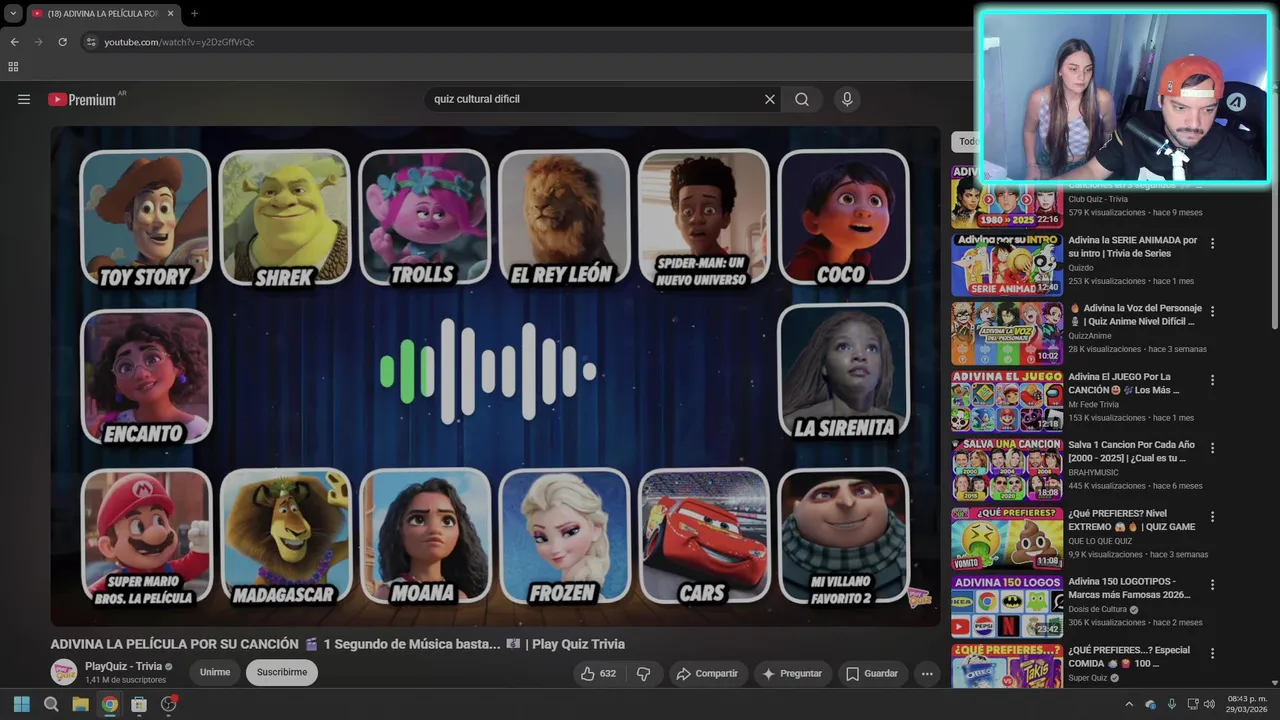
Task: Open options for Salva 1 Cancion video
Action: (1213, 448)
